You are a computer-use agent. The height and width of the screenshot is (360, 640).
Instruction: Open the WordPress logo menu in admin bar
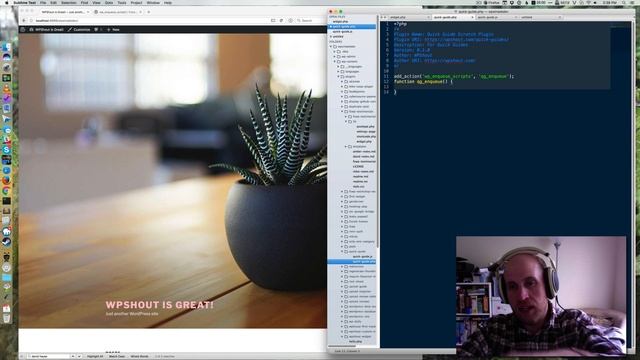[23, 29]
